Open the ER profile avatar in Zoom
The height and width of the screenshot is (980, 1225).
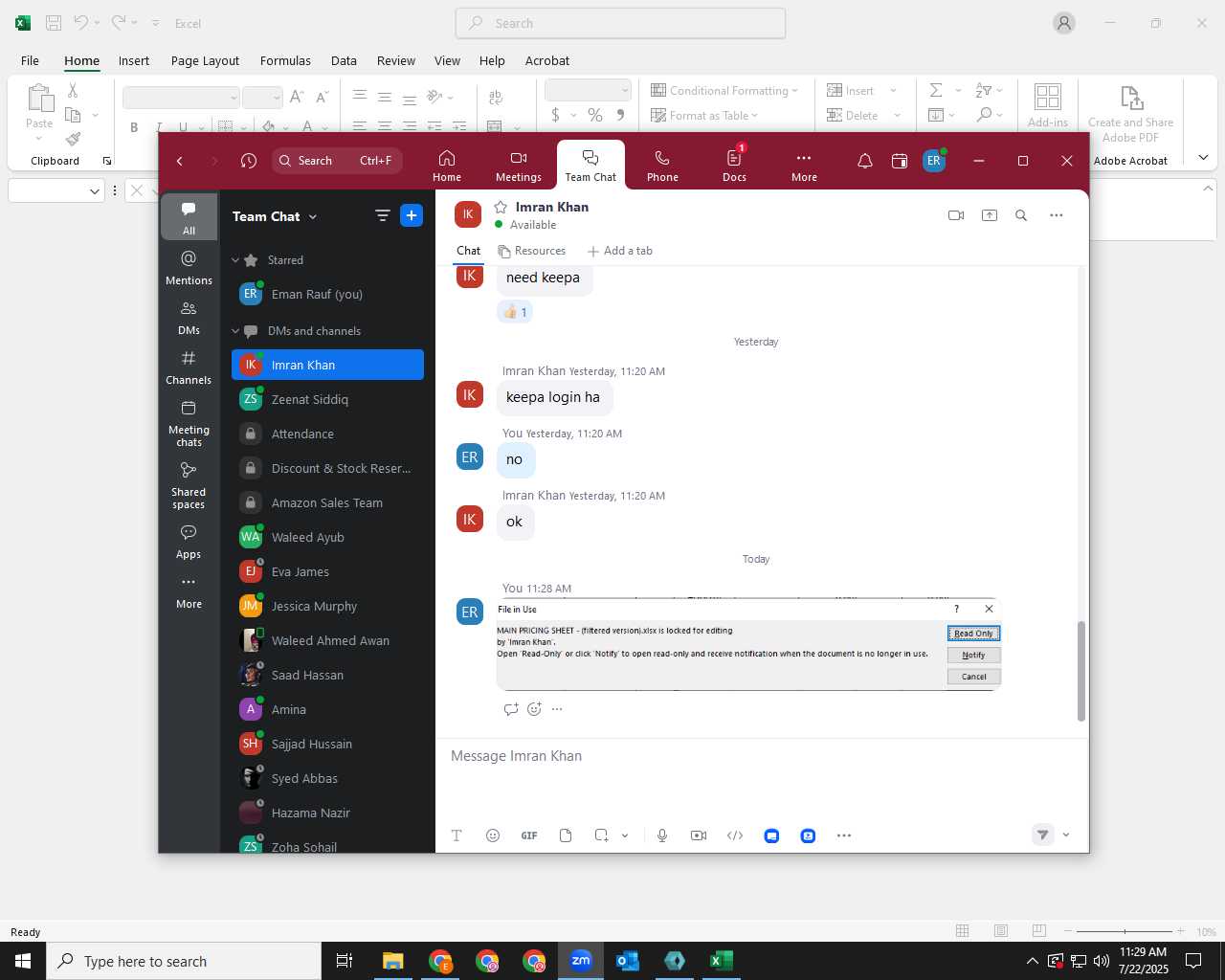(934, 161)
